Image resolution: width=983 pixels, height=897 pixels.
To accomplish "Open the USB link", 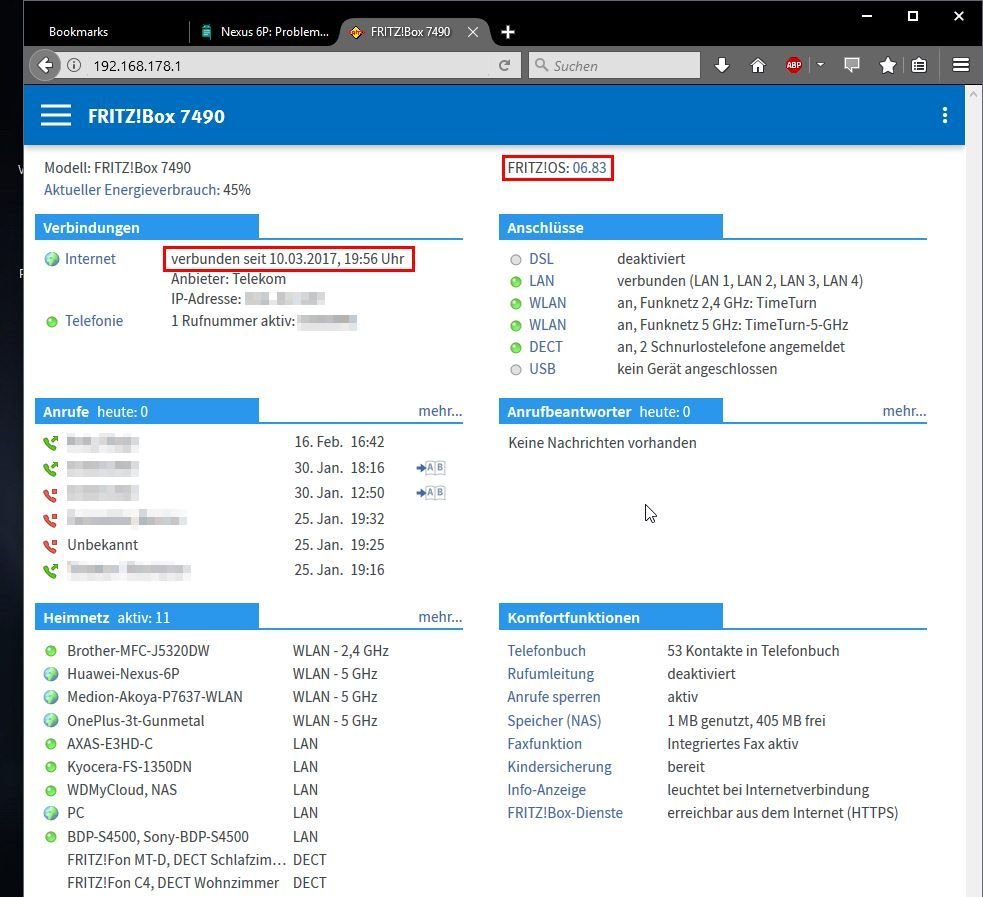I will pos(542,369).
